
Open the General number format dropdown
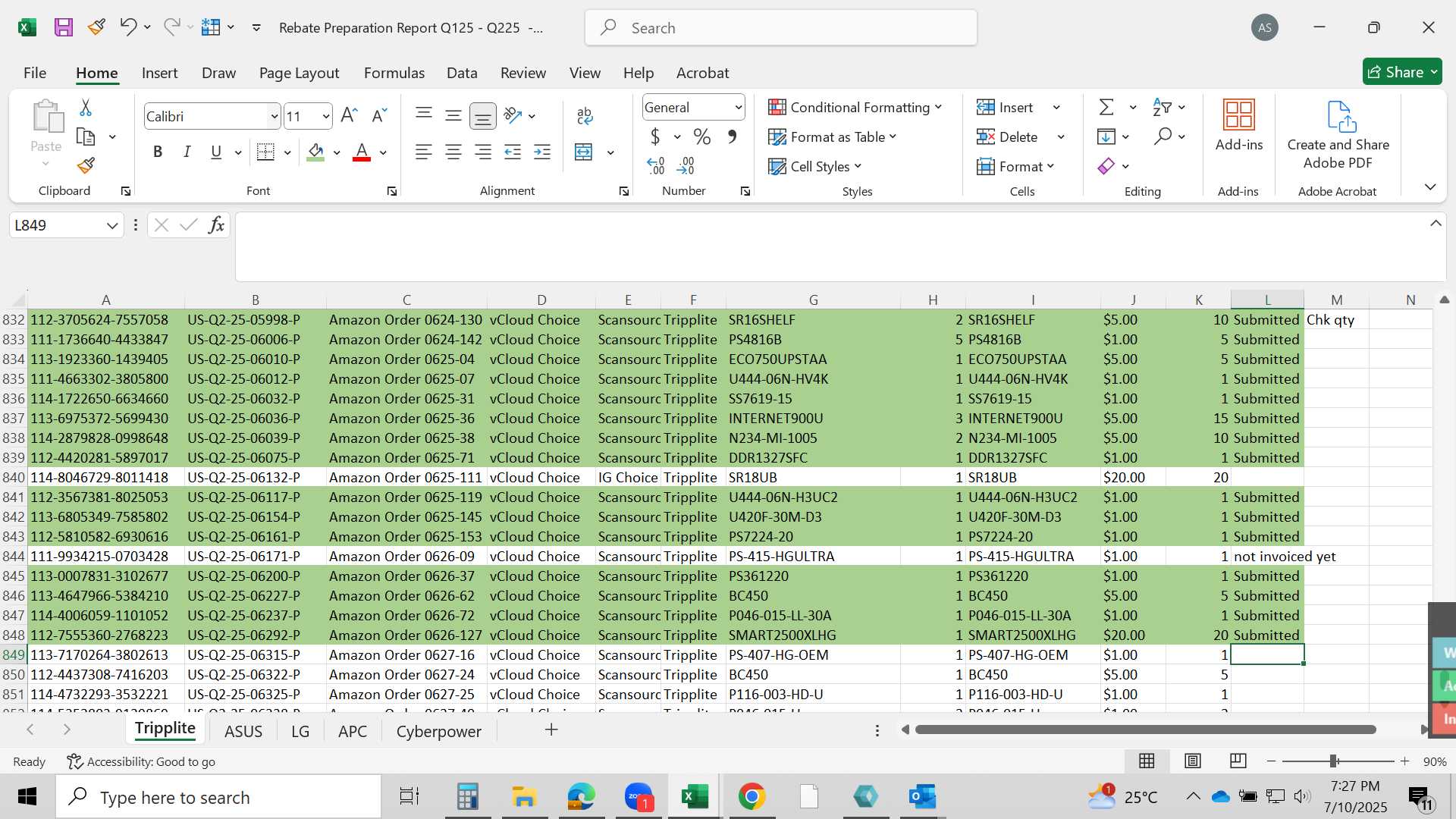pos(738,108)
